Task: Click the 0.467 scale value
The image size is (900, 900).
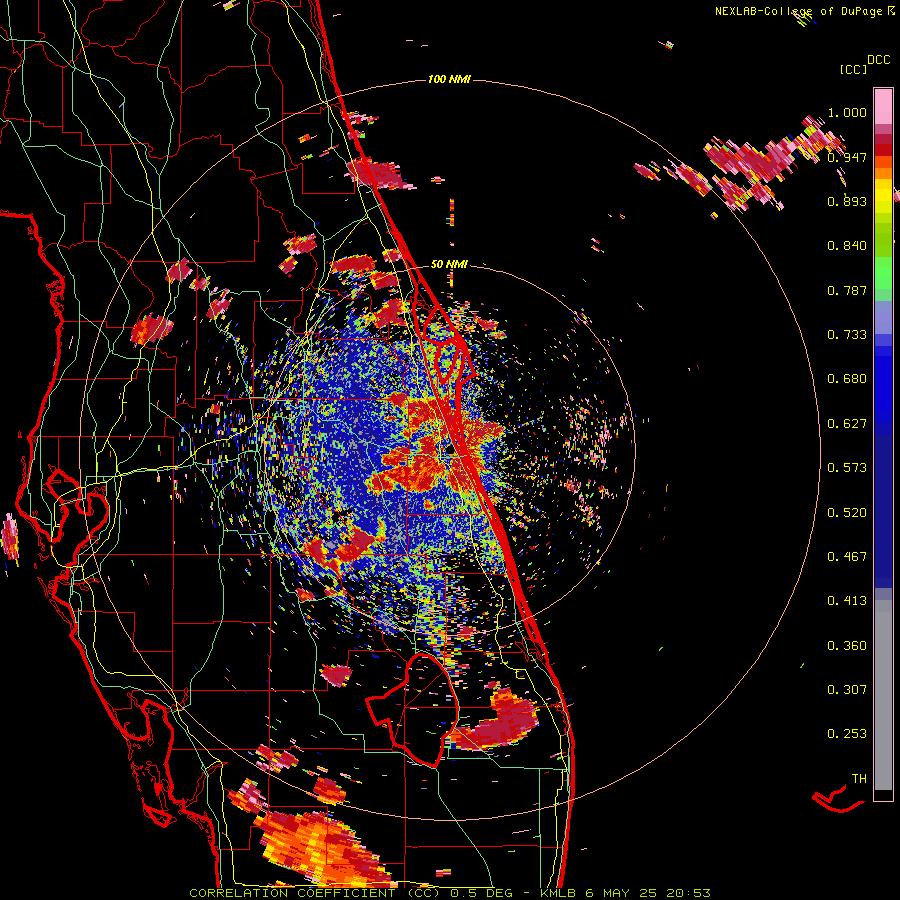Action: 847,557
